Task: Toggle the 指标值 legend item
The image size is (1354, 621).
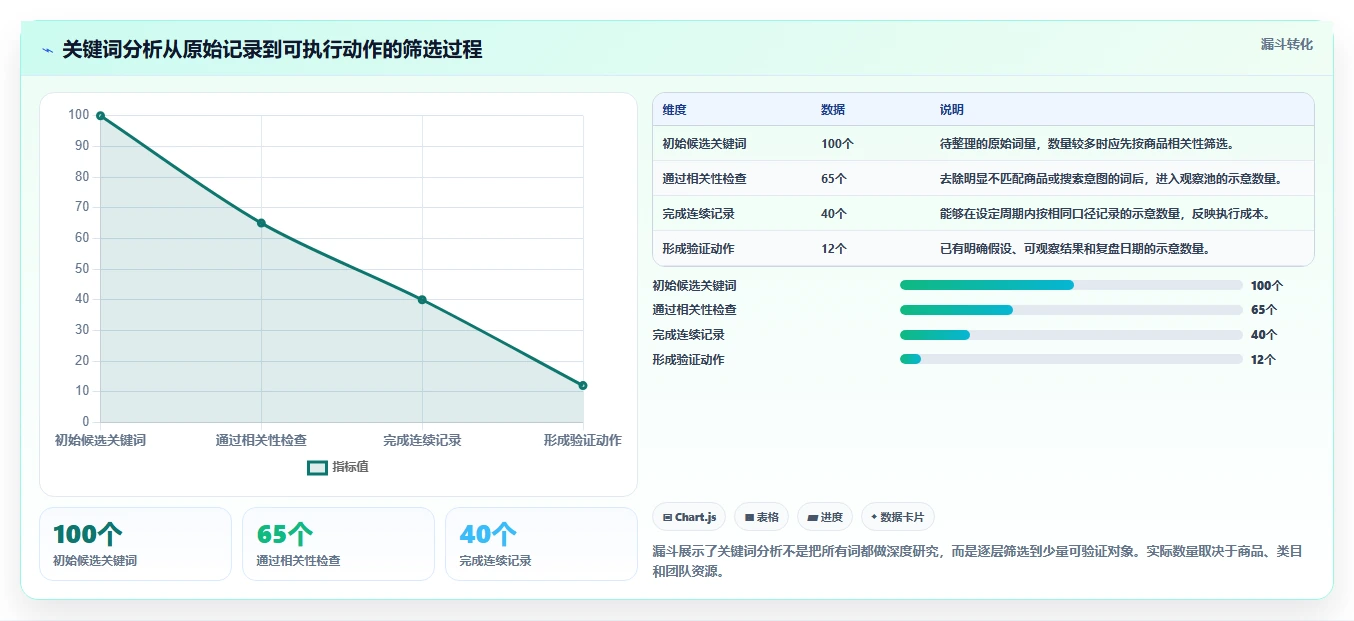Action: [338, 467]
